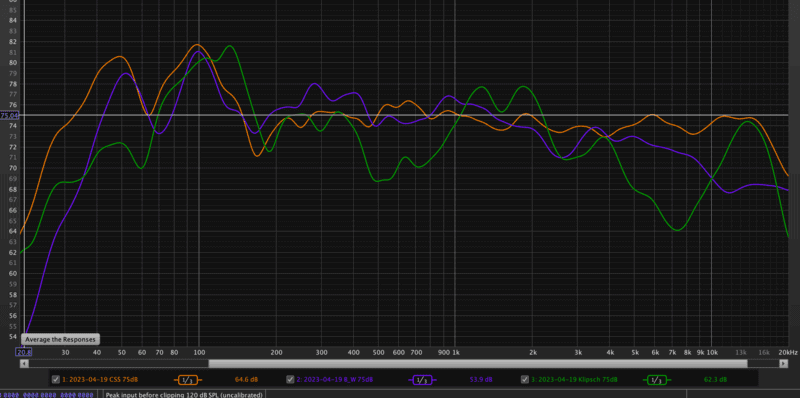Select the 2: 2023-04-19 B_W 75dB trace label
The image size is (800, 398).
(x=335, y=380)
